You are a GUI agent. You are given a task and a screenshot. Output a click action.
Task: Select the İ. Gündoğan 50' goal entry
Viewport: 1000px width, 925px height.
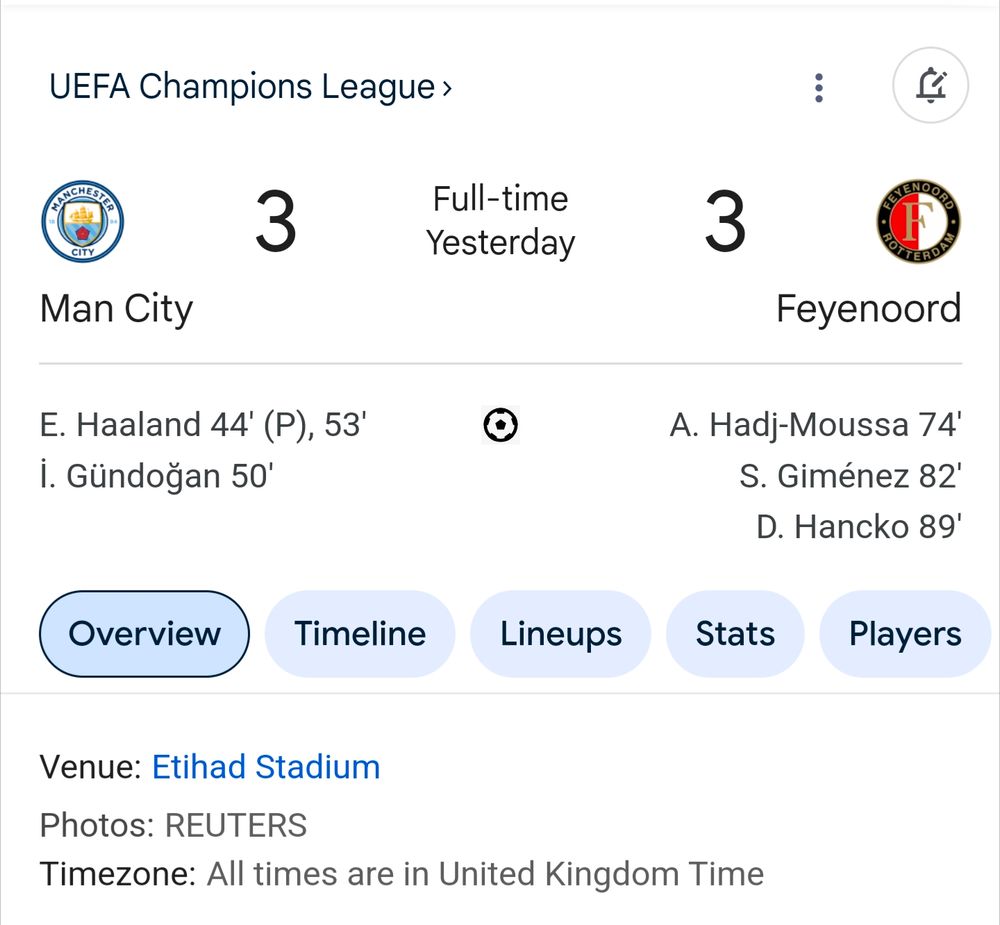[156, 477]
